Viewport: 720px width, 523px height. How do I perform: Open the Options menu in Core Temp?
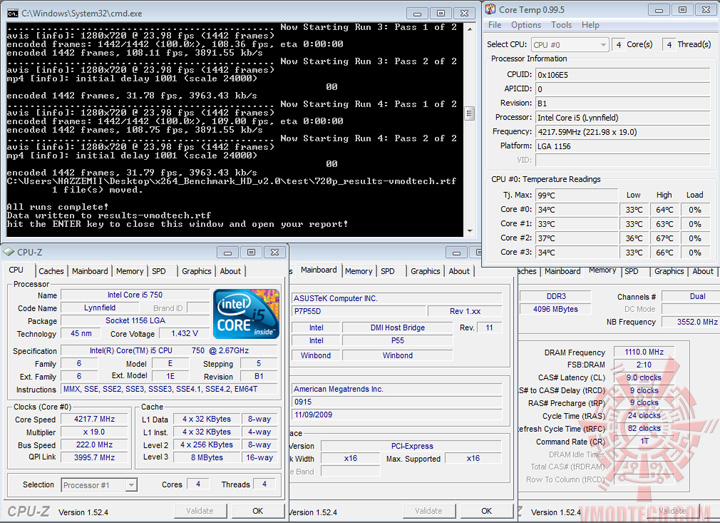click(526, 25)
